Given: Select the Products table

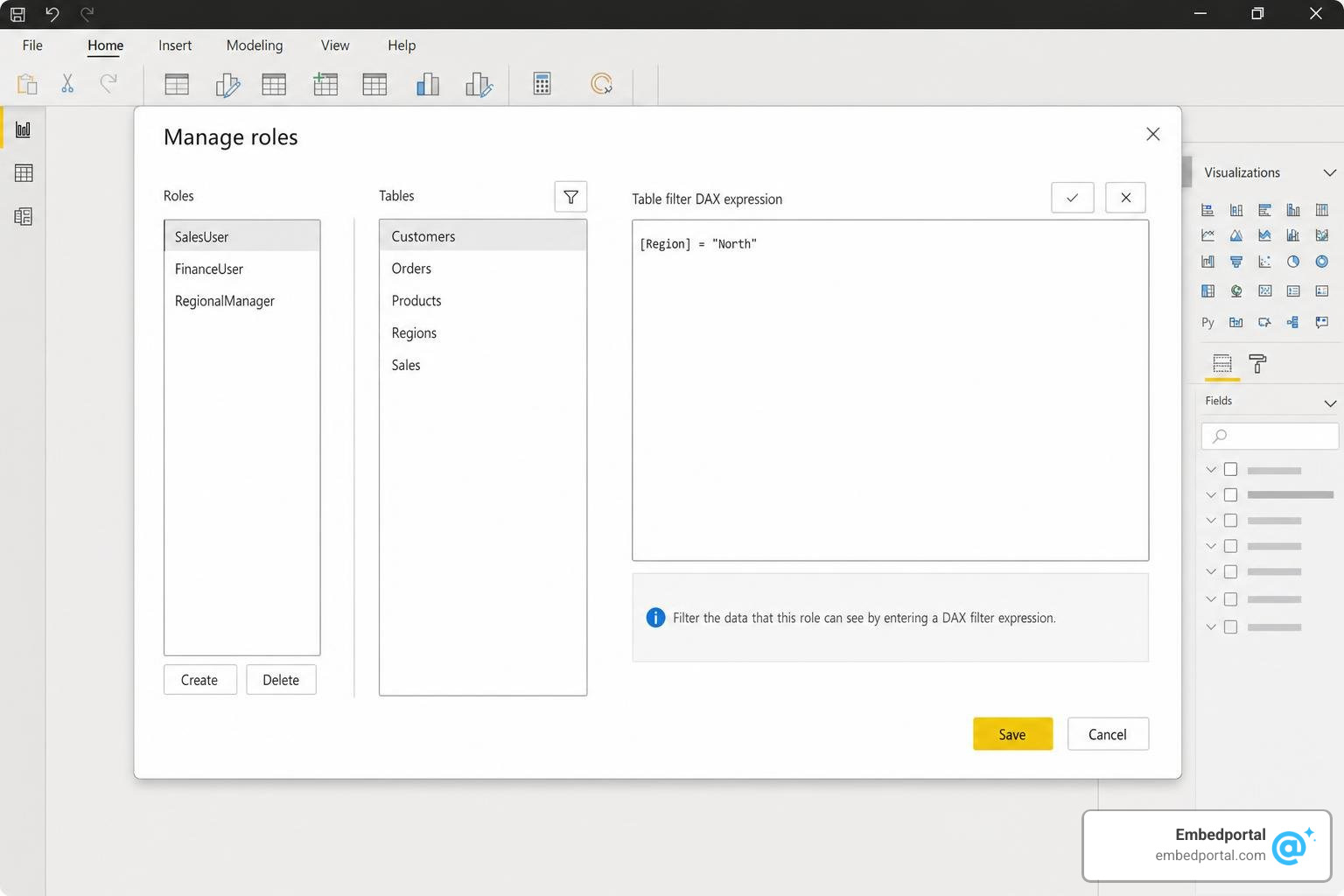Looking at the screenshot, I should 483,301.
